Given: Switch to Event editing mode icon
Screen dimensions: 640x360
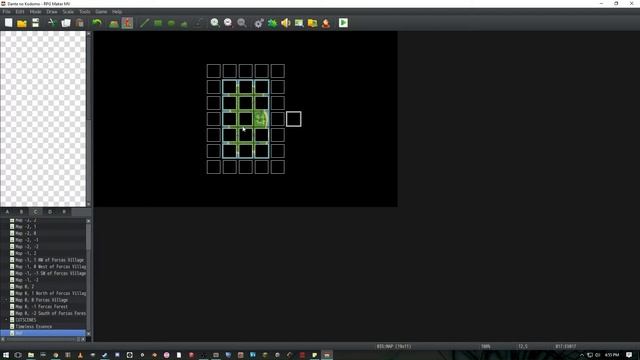Looking at the screenshot, I should (127, 23).
